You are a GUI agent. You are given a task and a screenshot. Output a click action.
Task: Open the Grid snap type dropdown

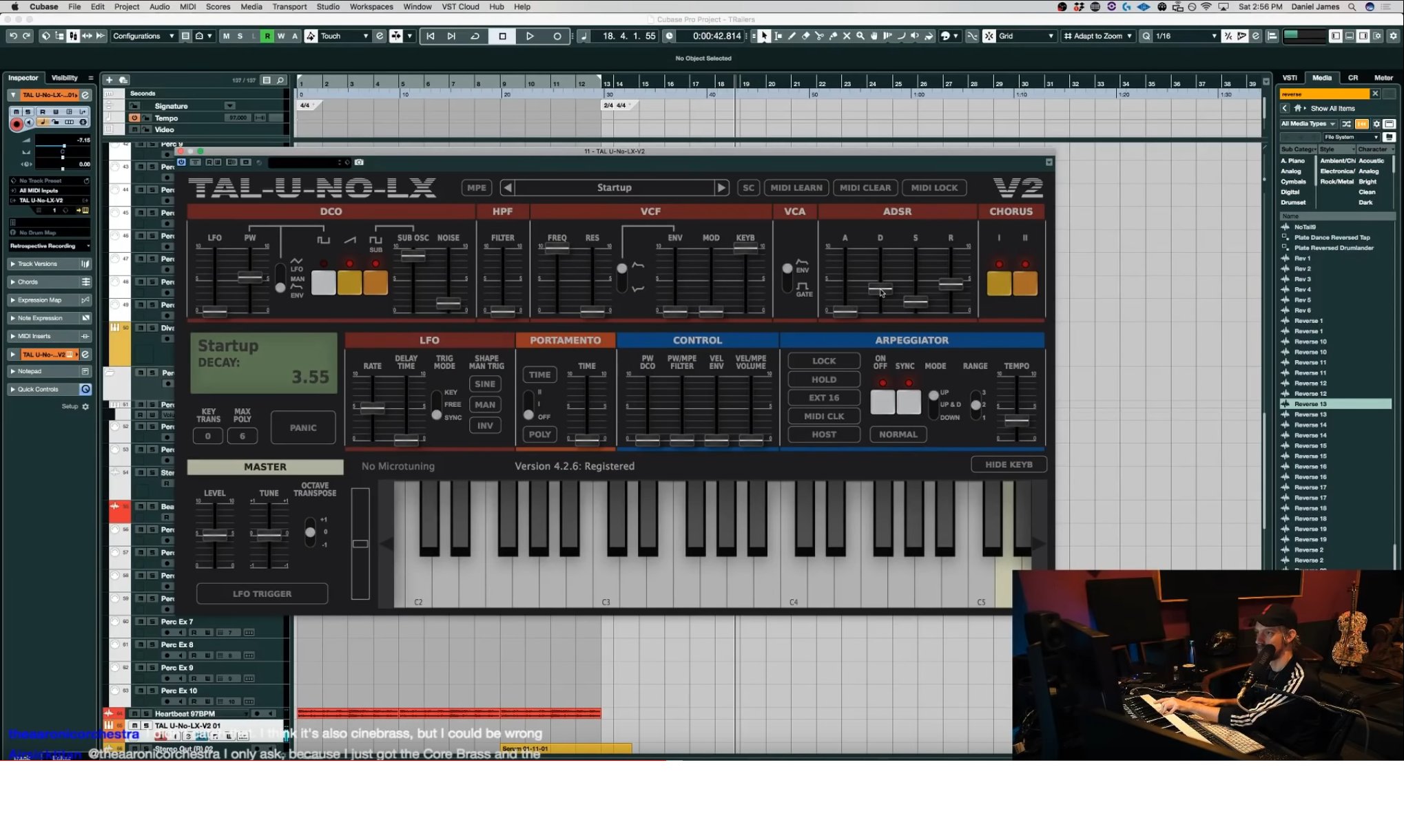click(x=1026, y=36)
